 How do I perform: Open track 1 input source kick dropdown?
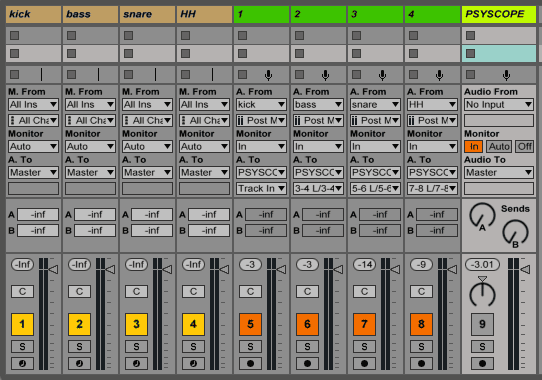pyautogui.click(x=261, y=104)
